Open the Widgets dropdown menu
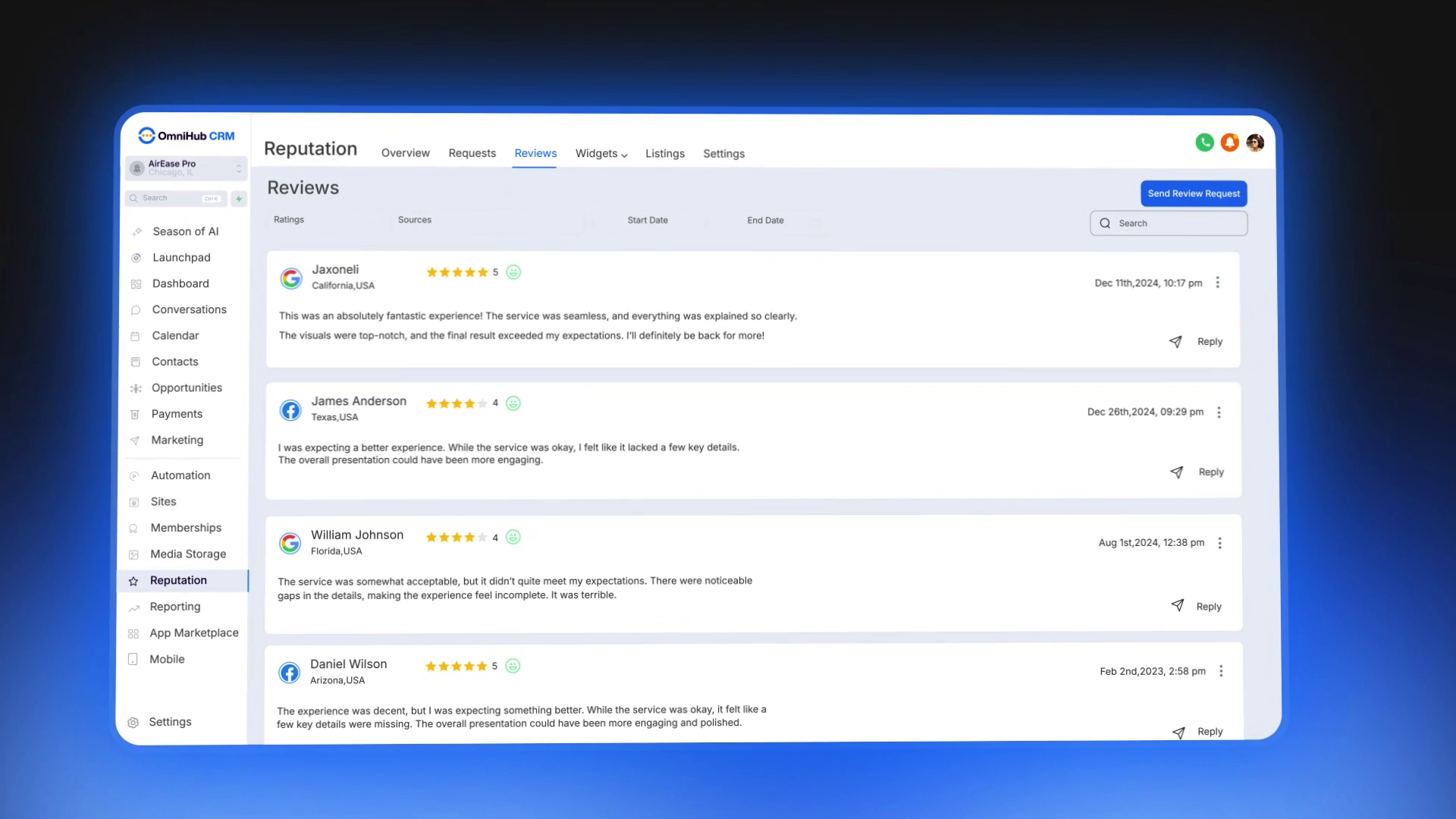 601,154
